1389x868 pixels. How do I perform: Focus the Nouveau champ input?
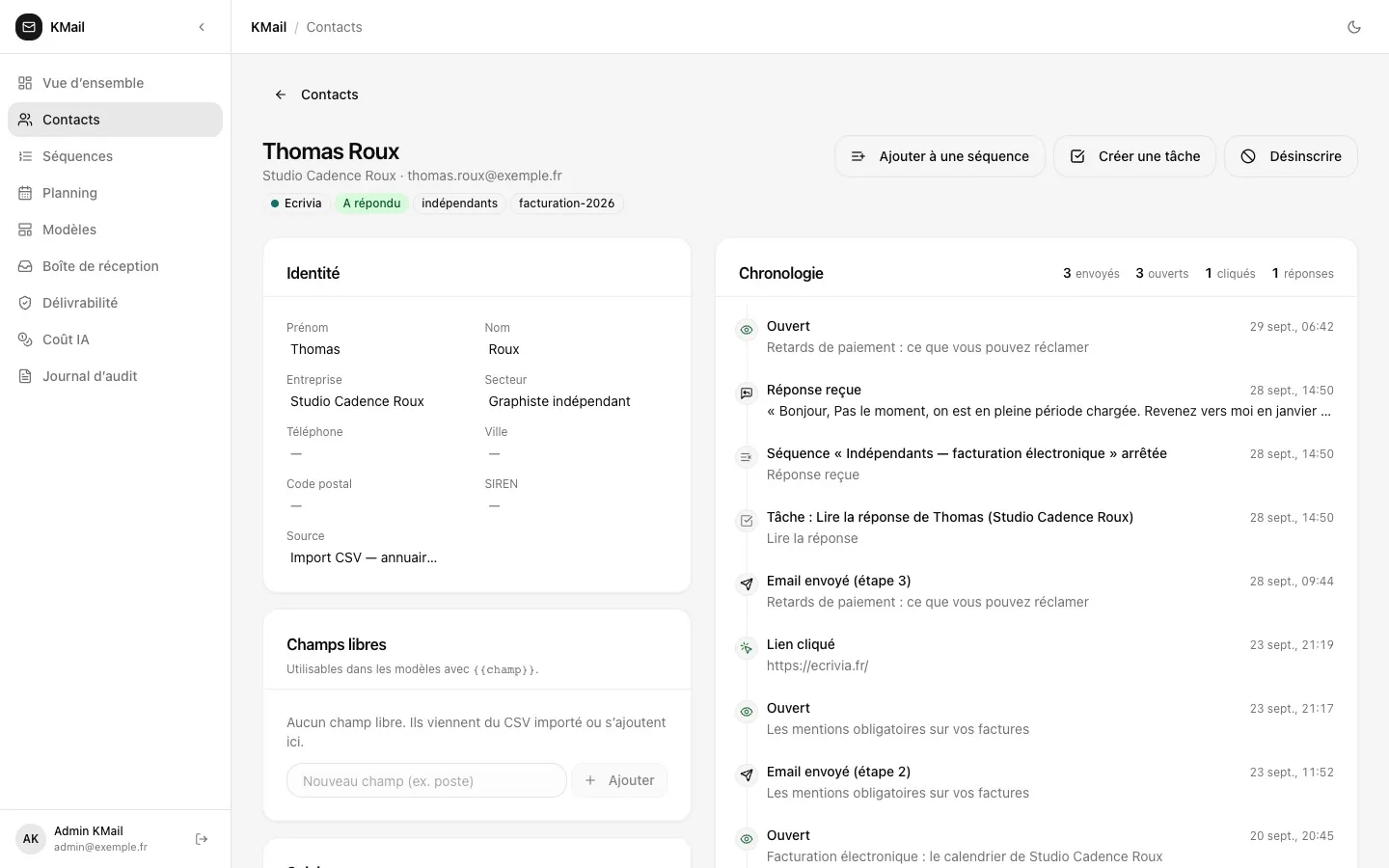click(426, 780)
